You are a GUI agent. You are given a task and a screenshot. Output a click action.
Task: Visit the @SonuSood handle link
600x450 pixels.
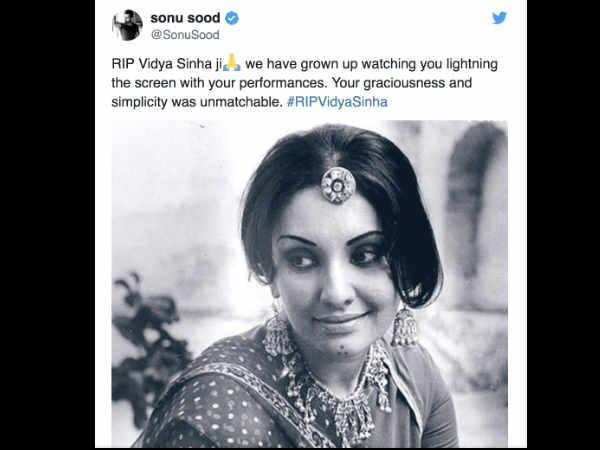185,35
